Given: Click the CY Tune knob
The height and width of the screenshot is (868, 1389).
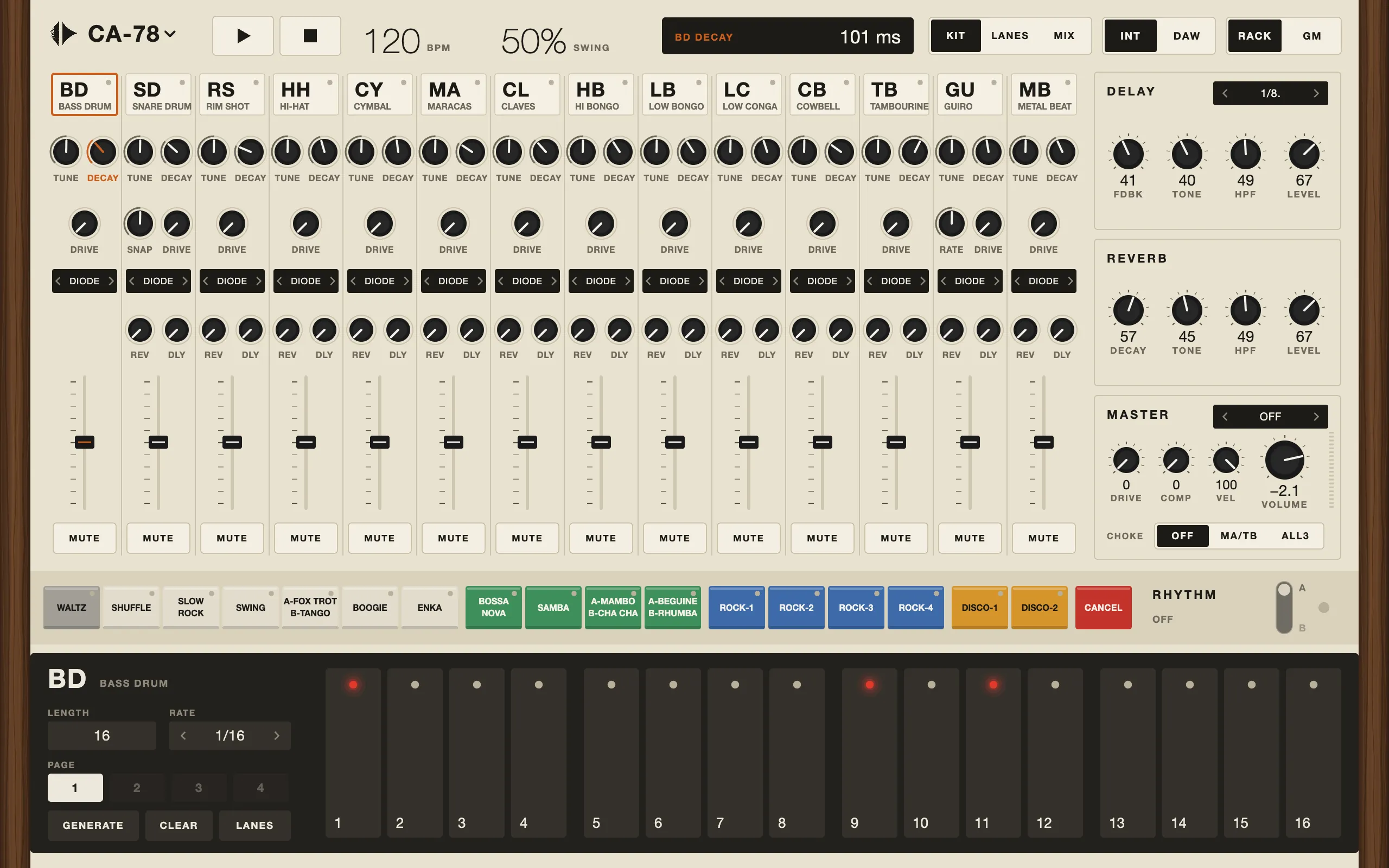Looking at the screenshot, I should point(361,152).
